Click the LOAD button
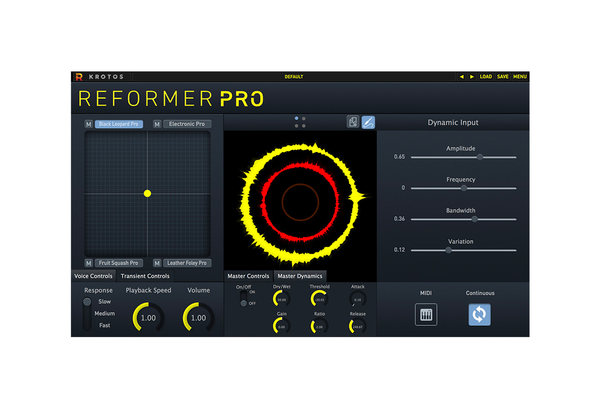Viewport: 600px width, 408px height. coord(486,76)
